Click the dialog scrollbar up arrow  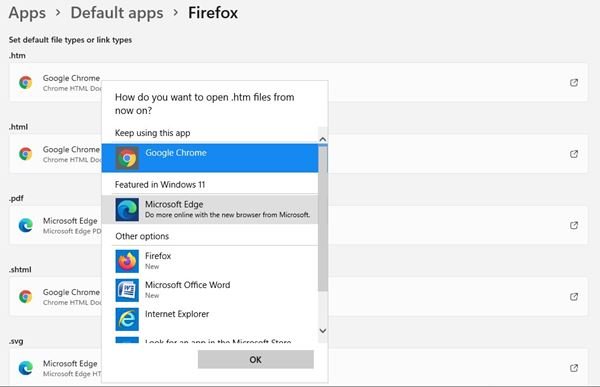pyautogui.click(x=323, y=139)
